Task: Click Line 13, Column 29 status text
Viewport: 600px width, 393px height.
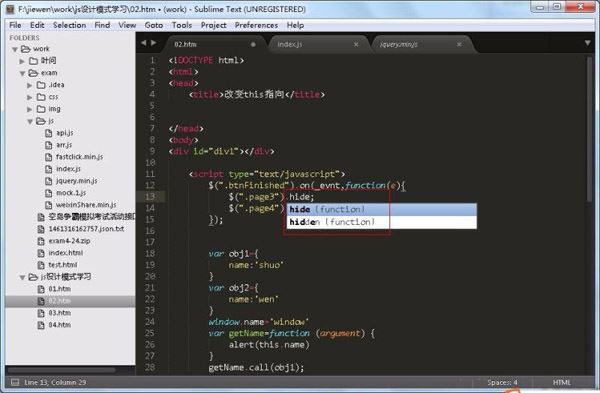Action: [x=55, y=382]
